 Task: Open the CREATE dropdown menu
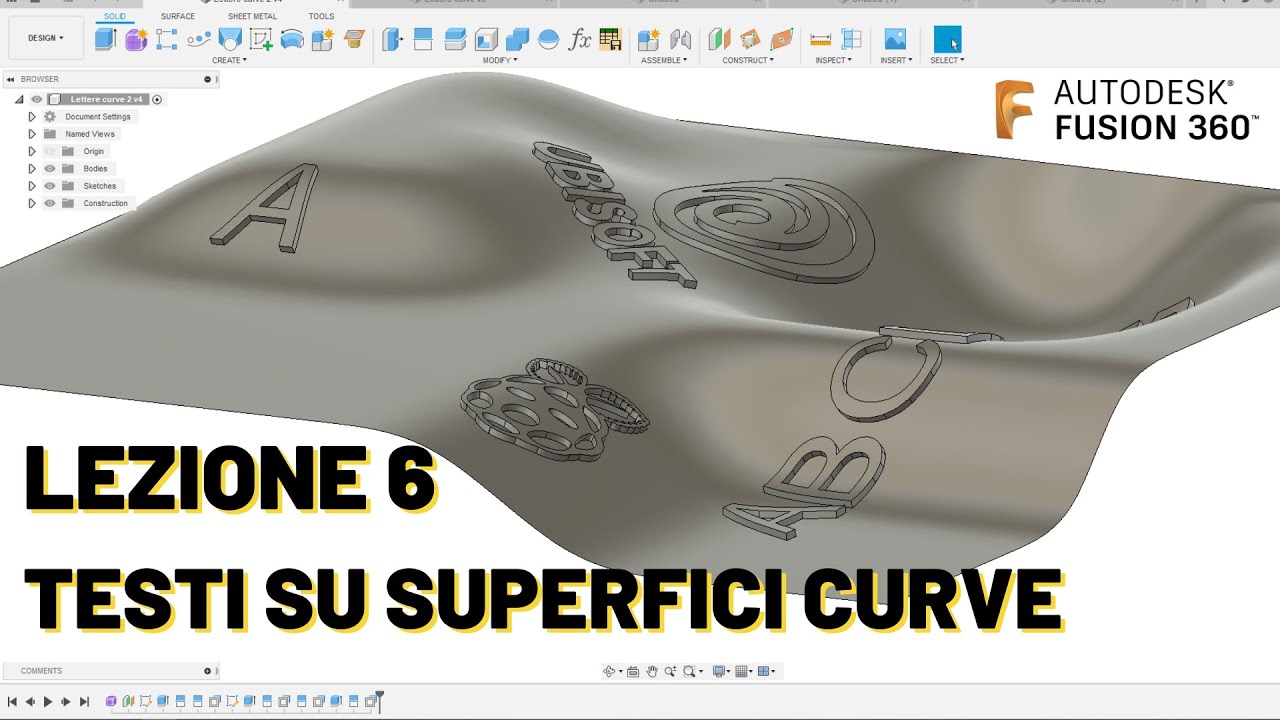pos(229,60)
